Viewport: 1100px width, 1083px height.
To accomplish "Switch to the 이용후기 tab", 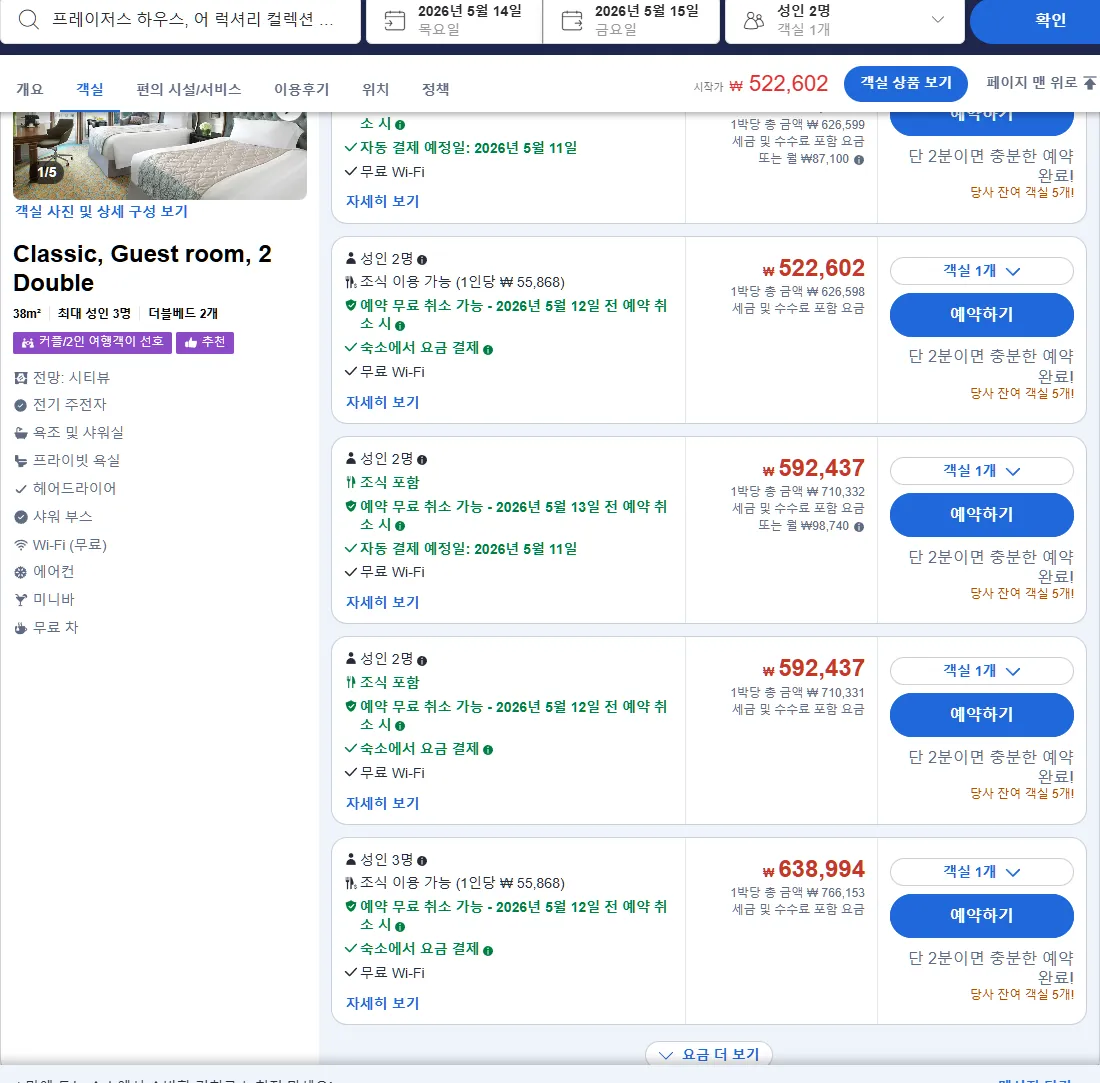I will pos(301,89).
